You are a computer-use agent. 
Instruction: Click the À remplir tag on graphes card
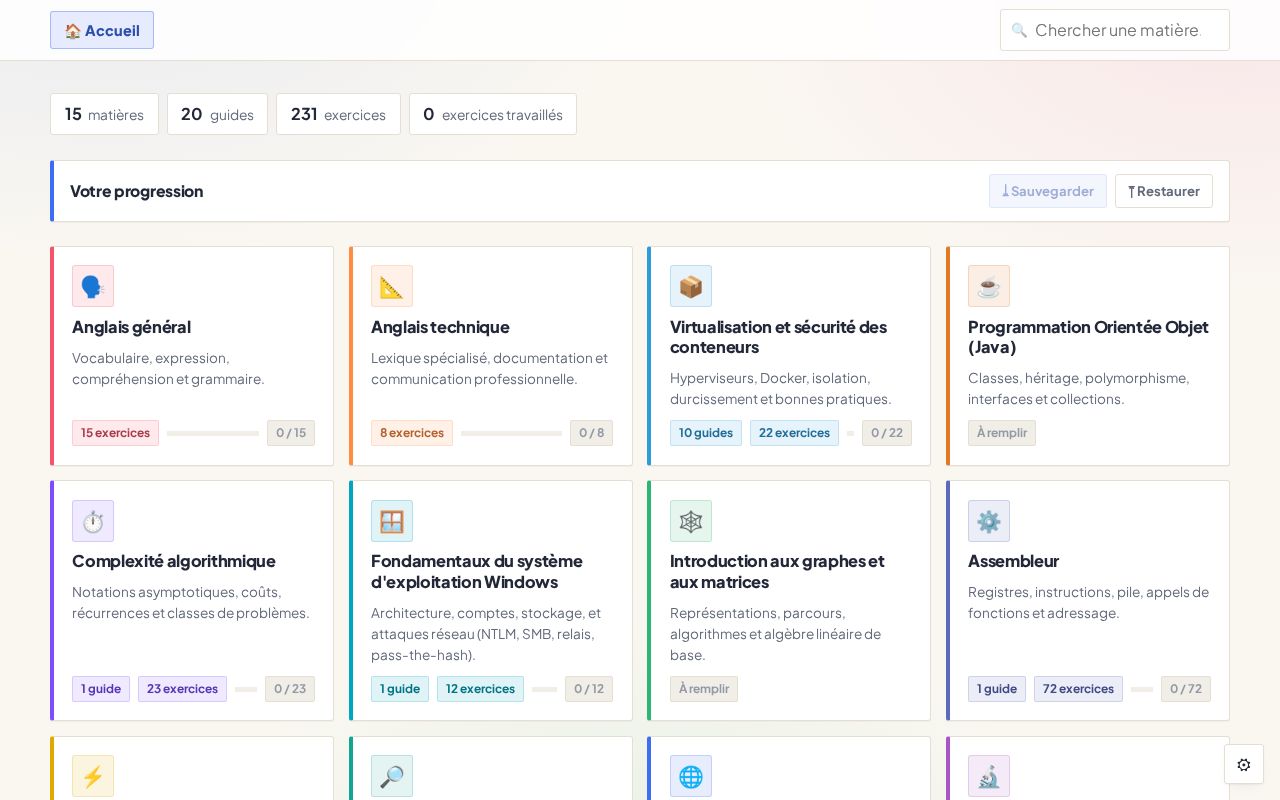[704, 689]
